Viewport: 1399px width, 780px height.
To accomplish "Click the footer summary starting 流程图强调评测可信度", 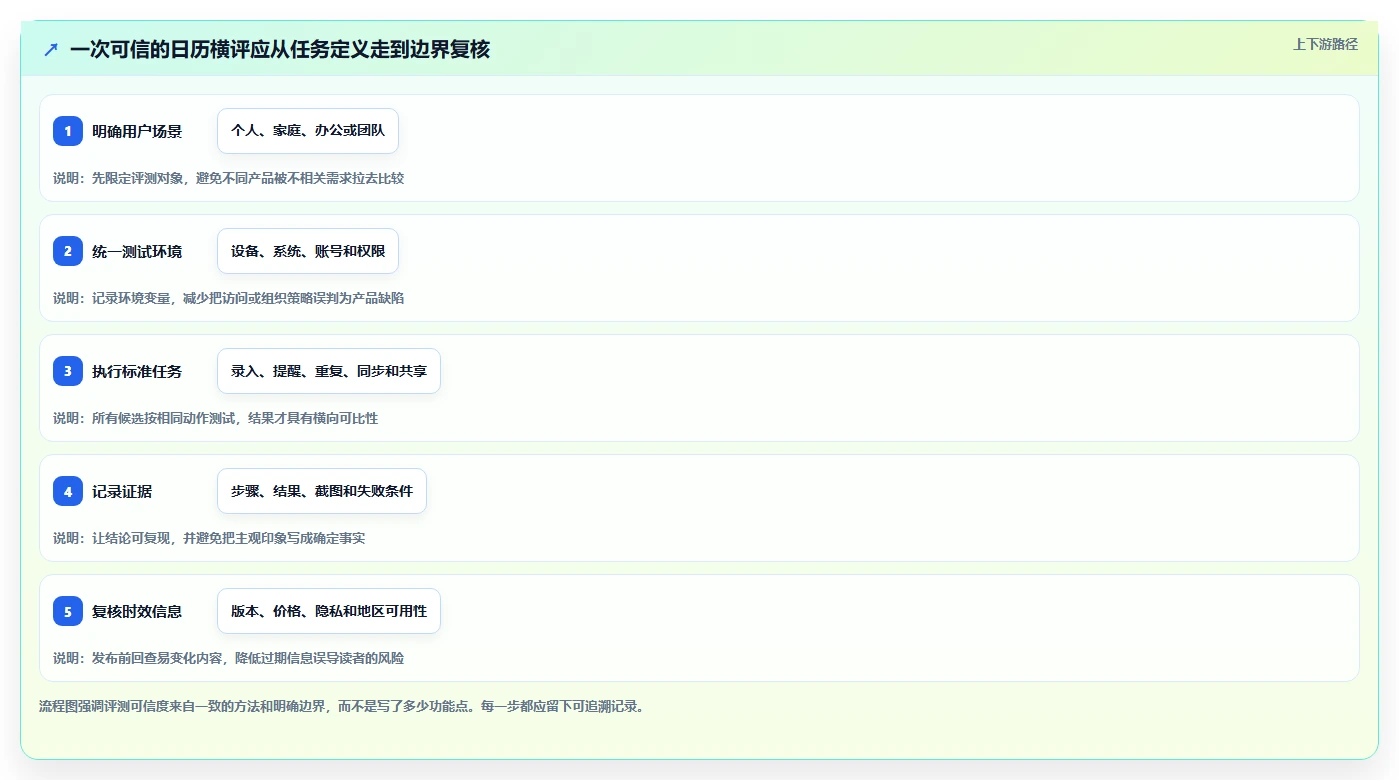I will [x=342, y=706].
